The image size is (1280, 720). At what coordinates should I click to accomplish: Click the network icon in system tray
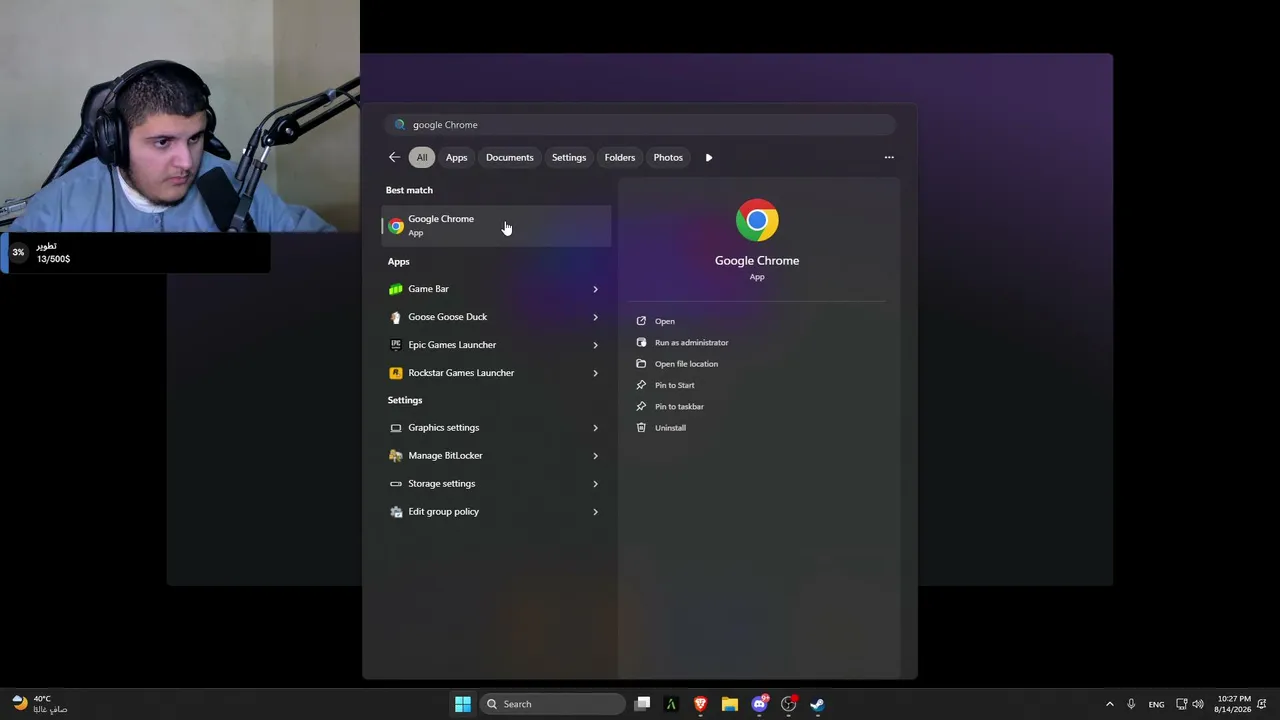pos(1181,704)
